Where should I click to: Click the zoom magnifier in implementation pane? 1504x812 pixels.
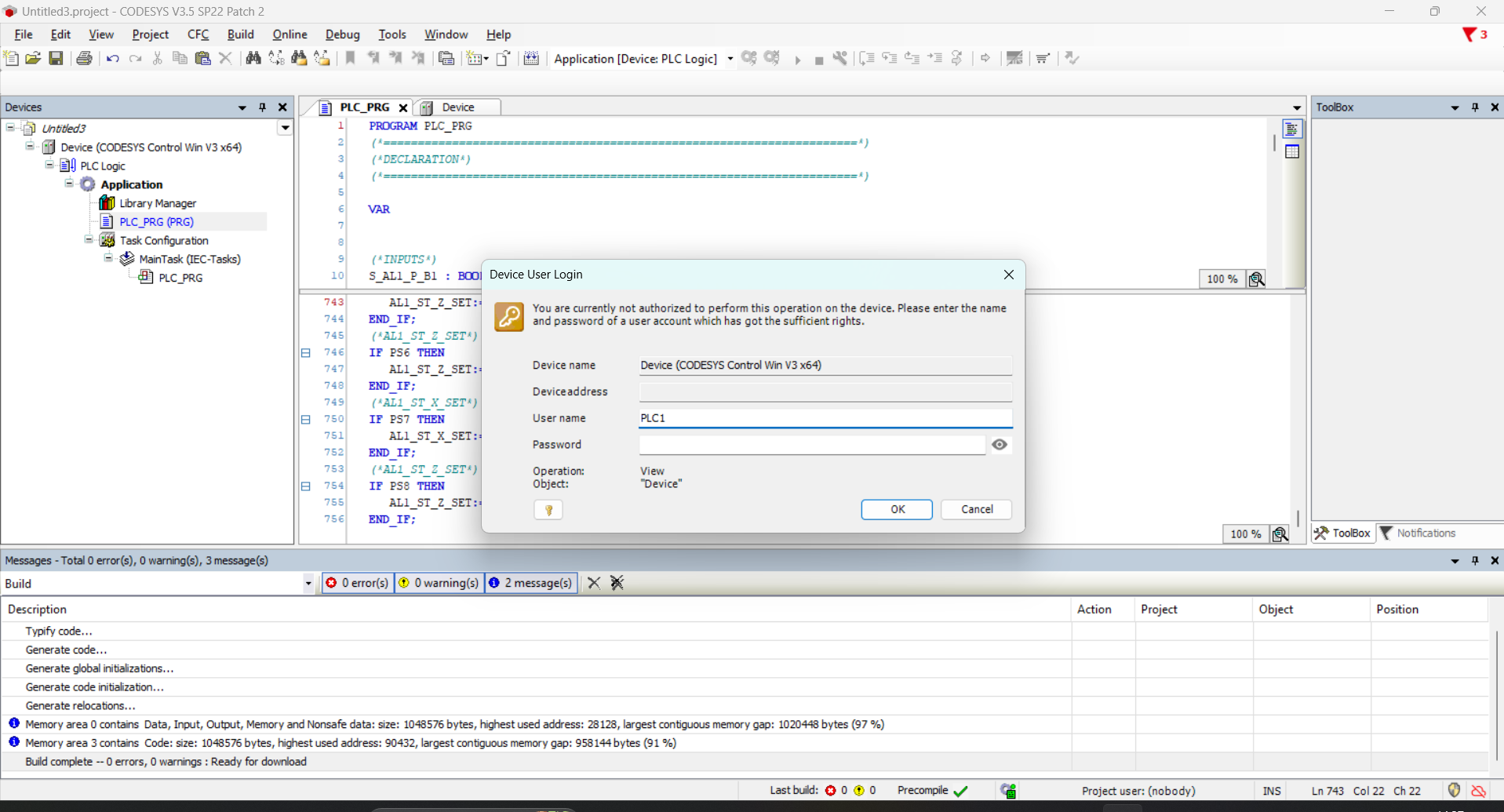click(1280, 534)
